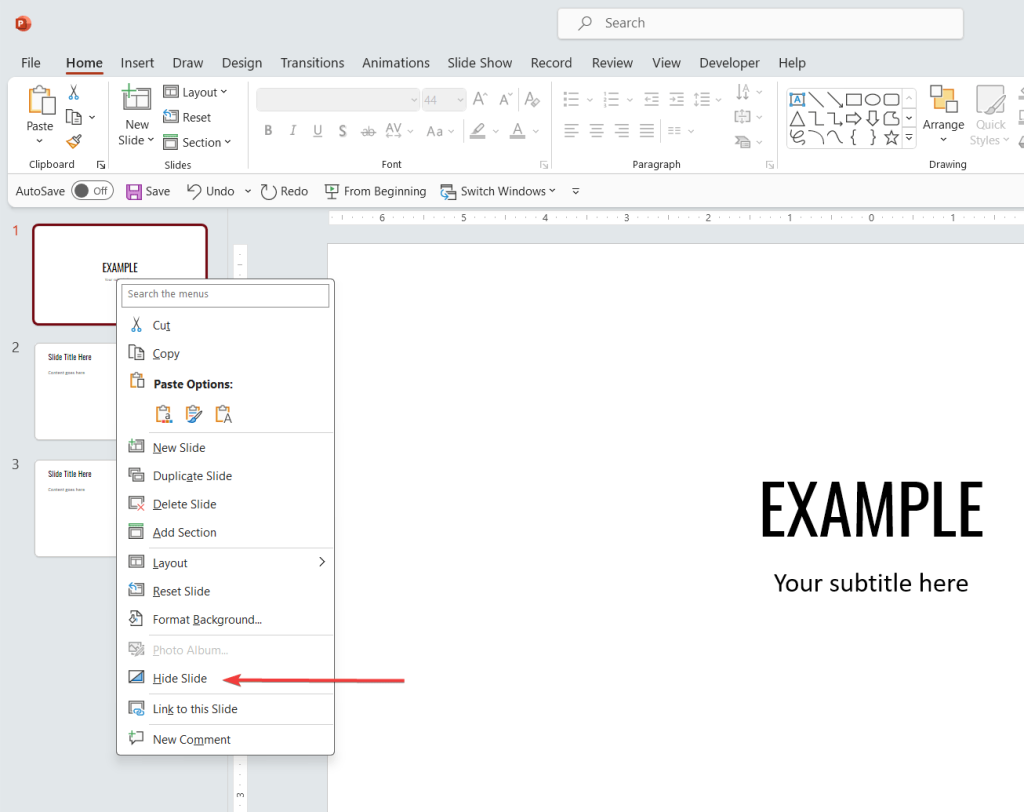The image size is (1024, 812).
Task: Open the Section dropdown in ribbon
Action: click(197, 142)
